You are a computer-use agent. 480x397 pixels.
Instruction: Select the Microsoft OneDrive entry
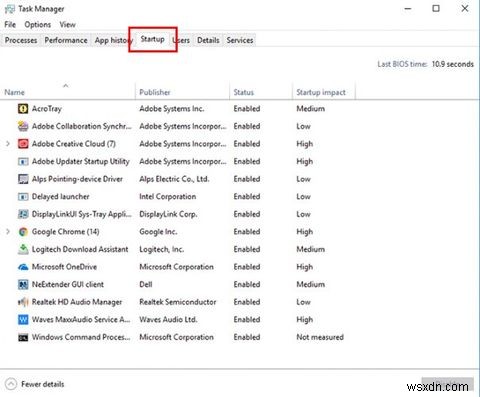pos(64,267)
